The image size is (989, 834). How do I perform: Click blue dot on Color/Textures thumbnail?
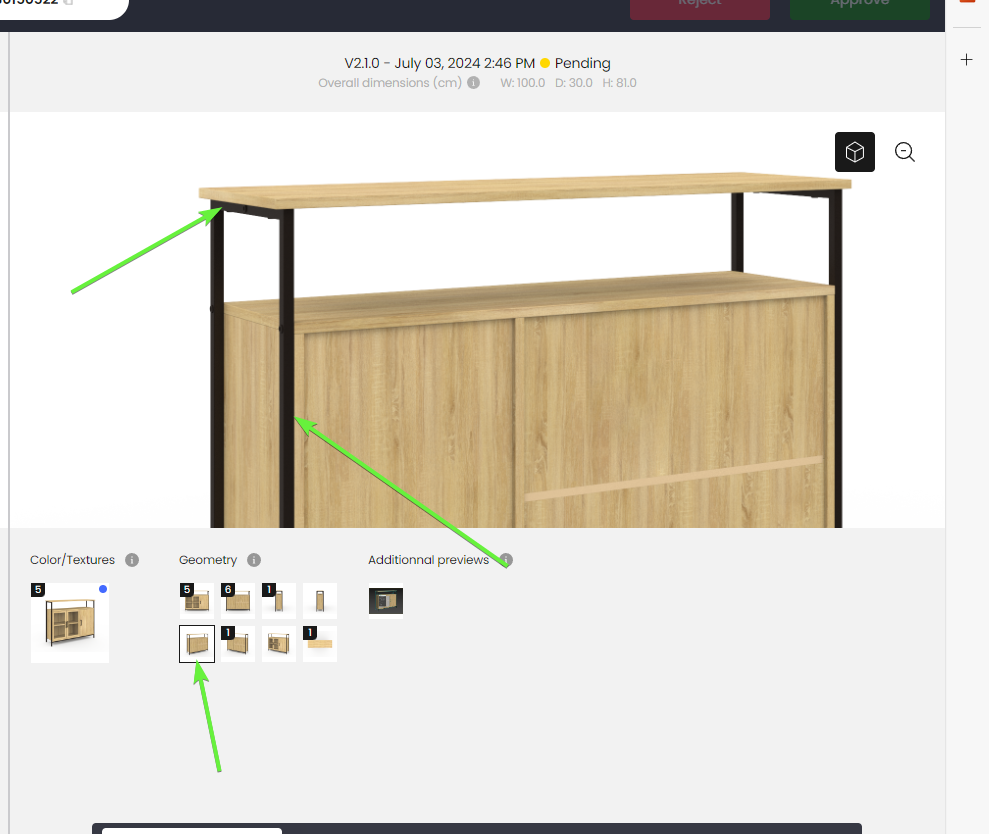tap(103, 589)
